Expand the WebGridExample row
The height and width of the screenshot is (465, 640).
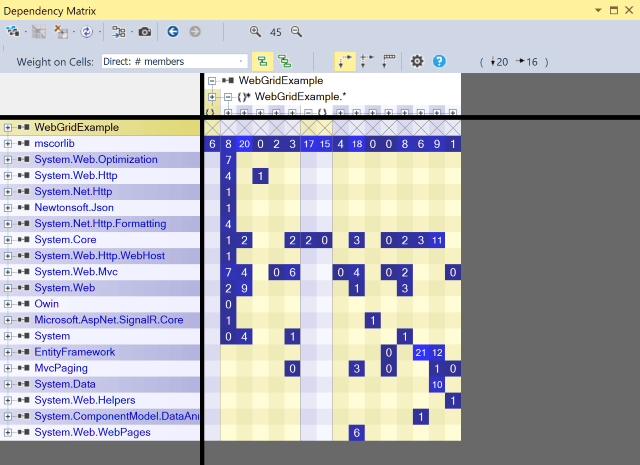tap(7, 128)
